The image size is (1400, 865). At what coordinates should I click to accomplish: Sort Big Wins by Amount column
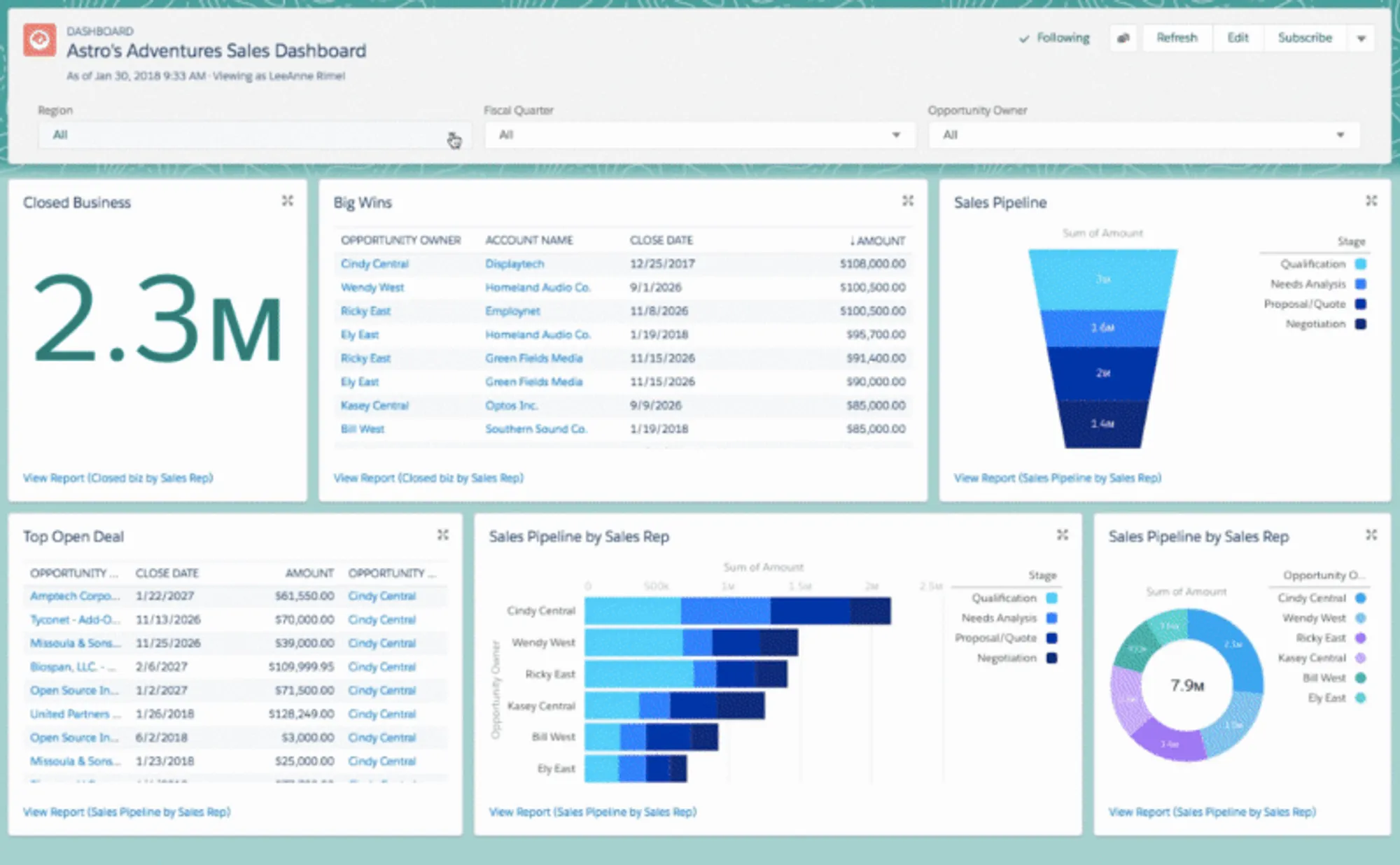coord(878,241)
